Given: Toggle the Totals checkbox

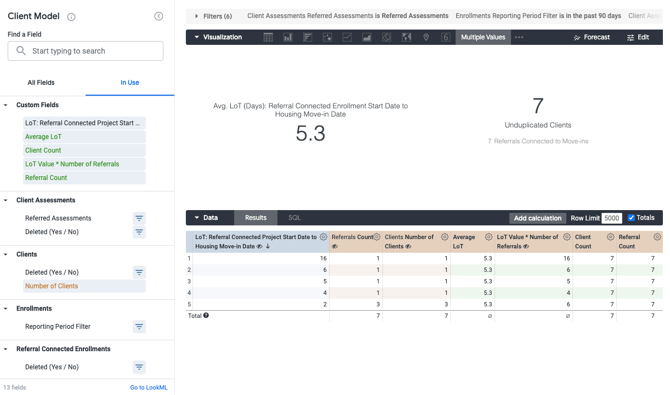Looking at the screenshot, I should (x=631, y=218).
